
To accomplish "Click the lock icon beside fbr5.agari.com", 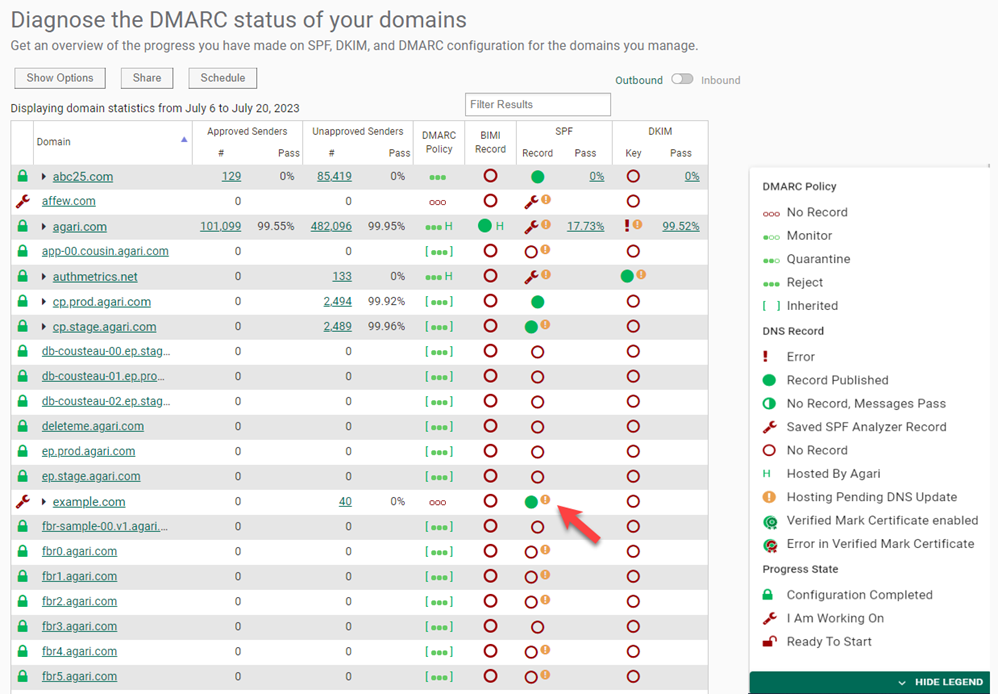I will click(22, 676).
